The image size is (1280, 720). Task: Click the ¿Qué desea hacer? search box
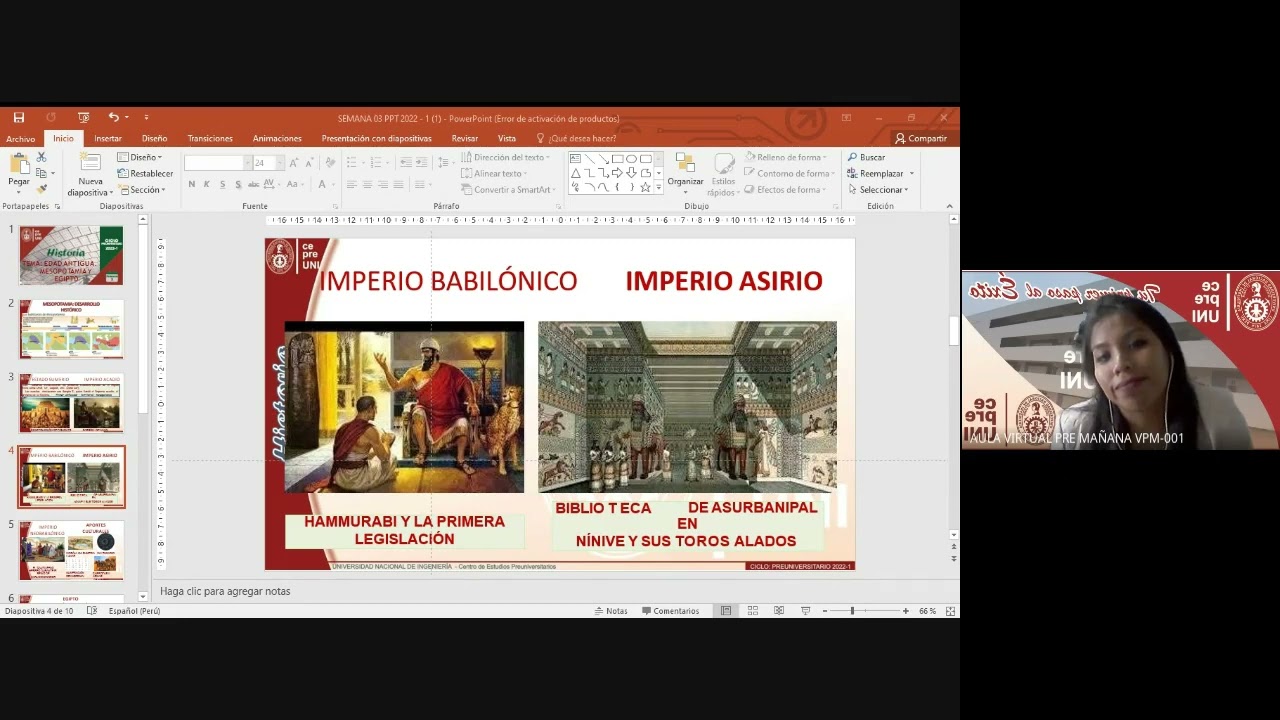coord(576,139)
